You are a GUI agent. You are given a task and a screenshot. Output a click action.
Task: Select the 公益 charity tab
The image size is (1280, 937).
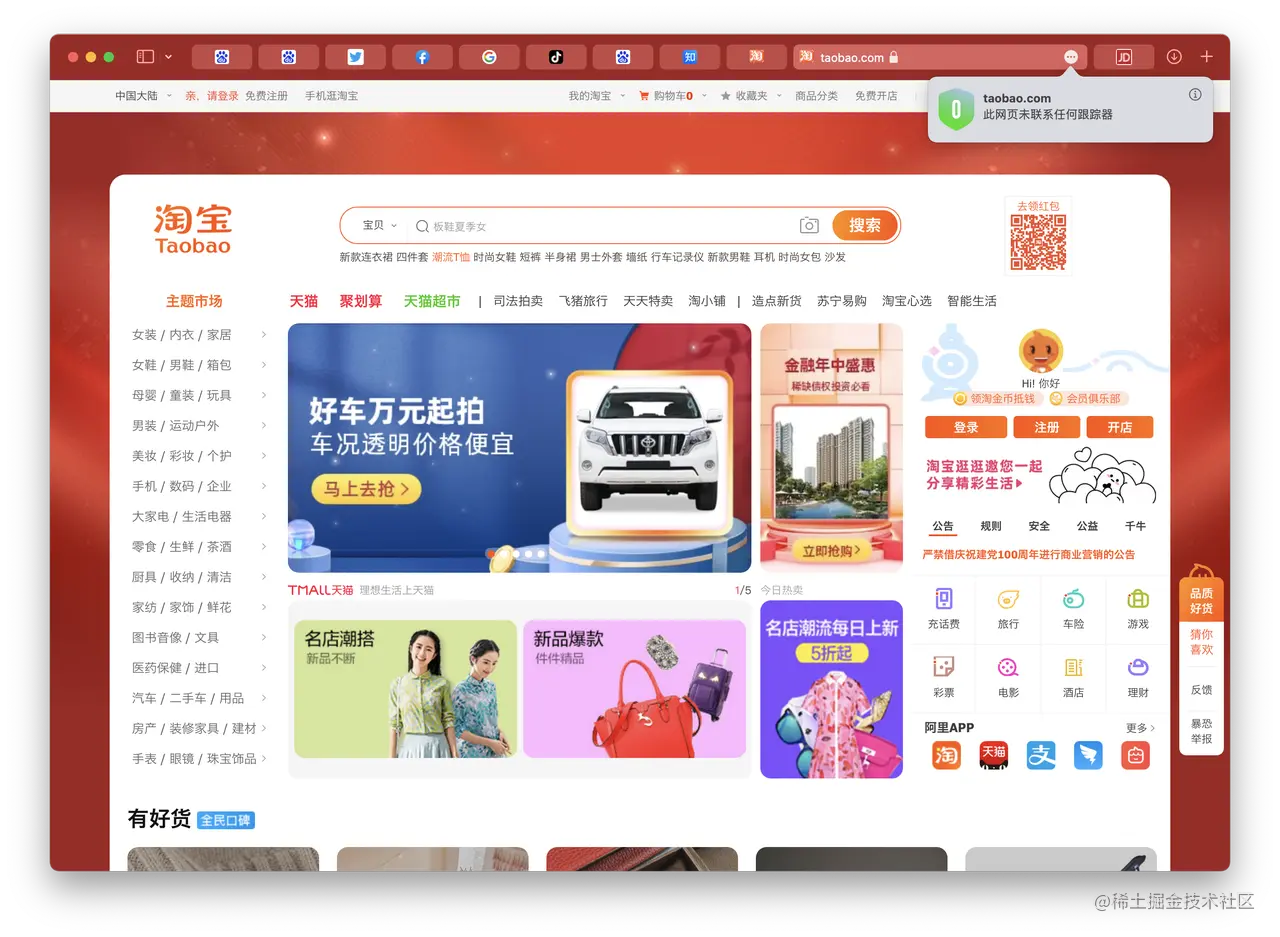[x=1087, y=526]
